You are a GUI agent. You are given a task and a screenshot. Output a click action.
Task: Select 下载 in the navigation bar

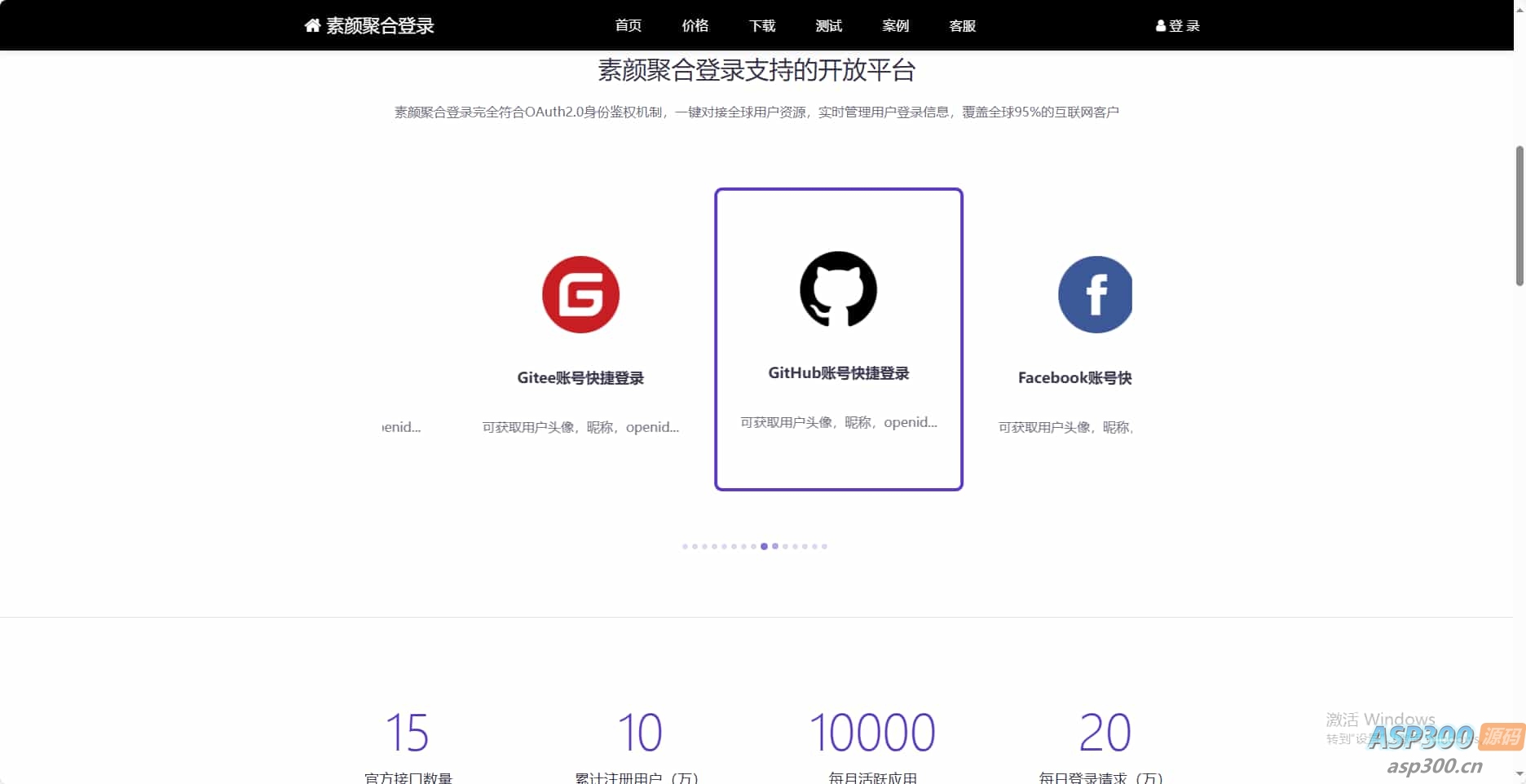pyautogui.click(x=761, y=25)
